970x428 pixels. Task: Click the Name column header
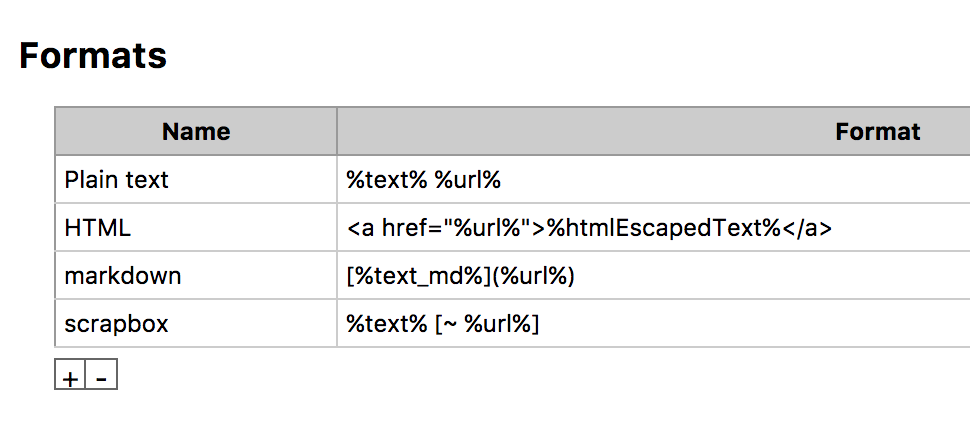click(196, 131)
